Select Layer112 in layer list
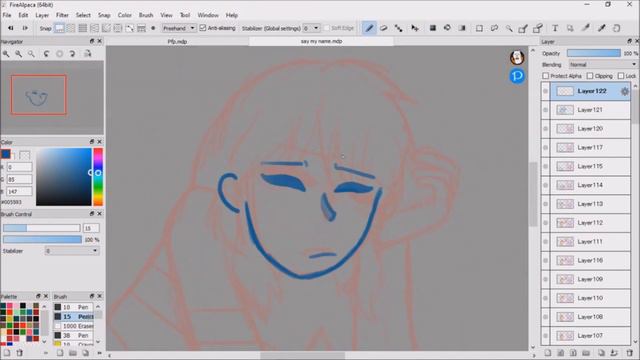640x360 pixels. pyautogui.click(x=590, y=222)
